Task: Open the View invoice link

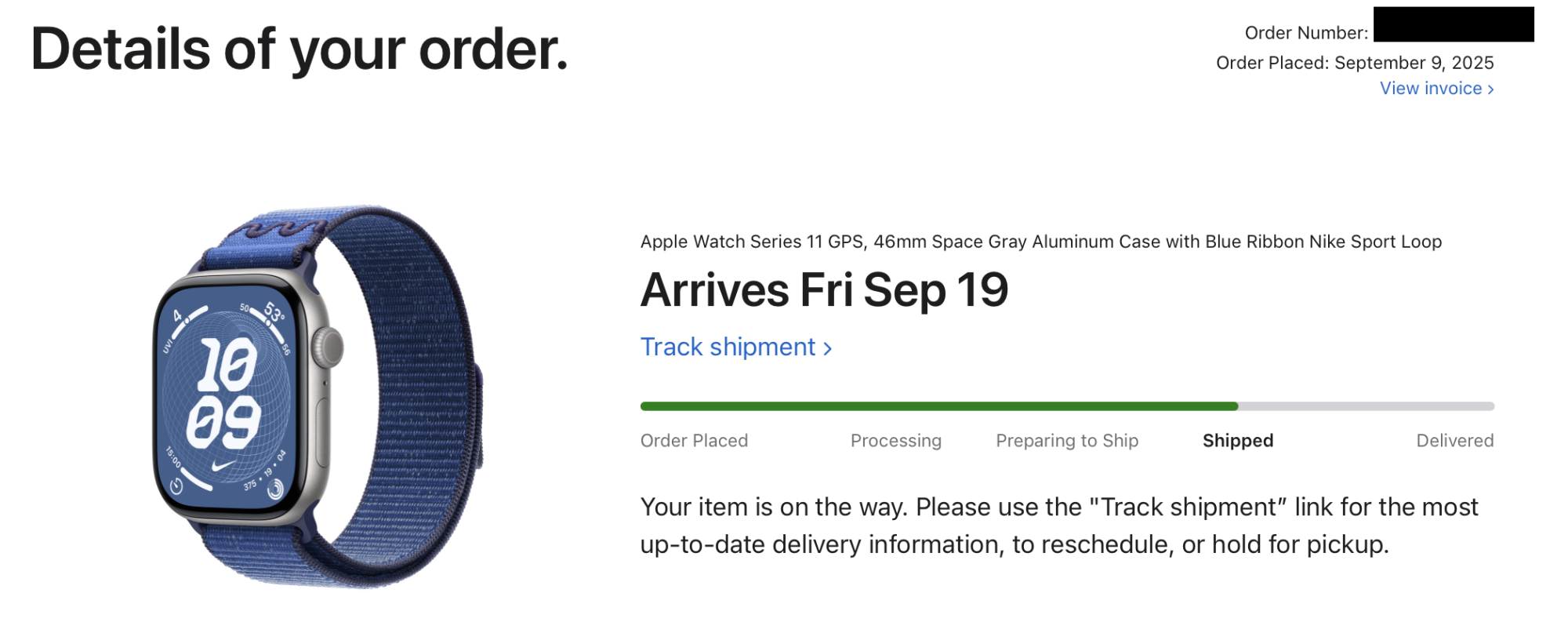Action: [1430, 89]
